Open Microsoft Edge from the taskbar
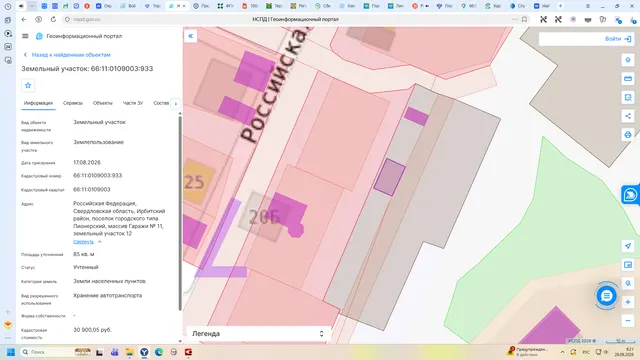Viewport: 640px width, 360px height. point(159,352)
